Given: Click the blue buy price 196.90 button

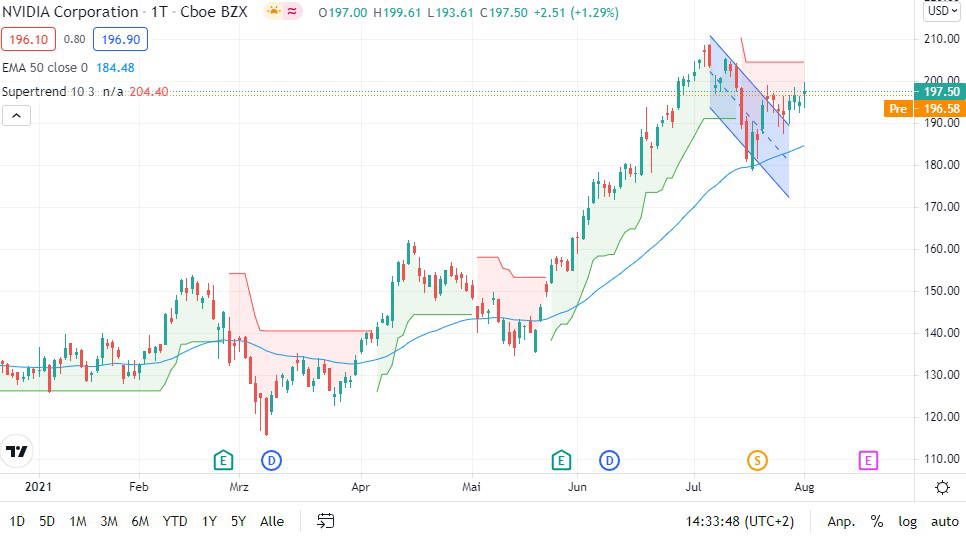Looking at the screenshot, I should (120, 39).
